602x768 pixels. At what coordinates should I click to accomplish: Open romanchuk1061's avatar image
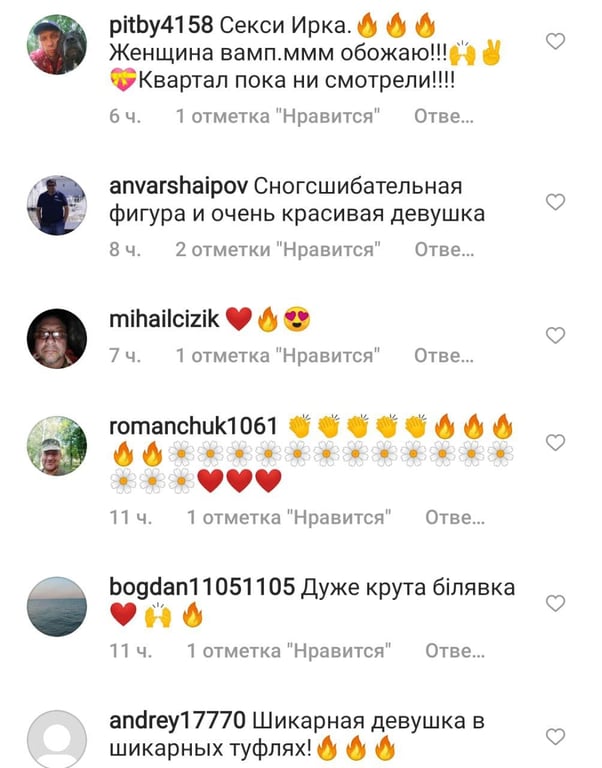coord(57,446)
